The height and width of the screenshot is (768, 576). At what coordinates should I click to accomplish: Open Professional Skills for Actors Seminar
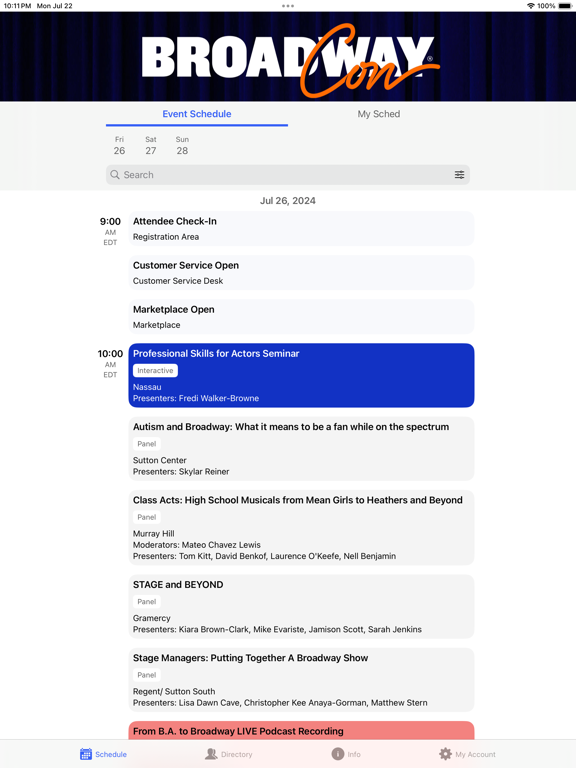301,375
